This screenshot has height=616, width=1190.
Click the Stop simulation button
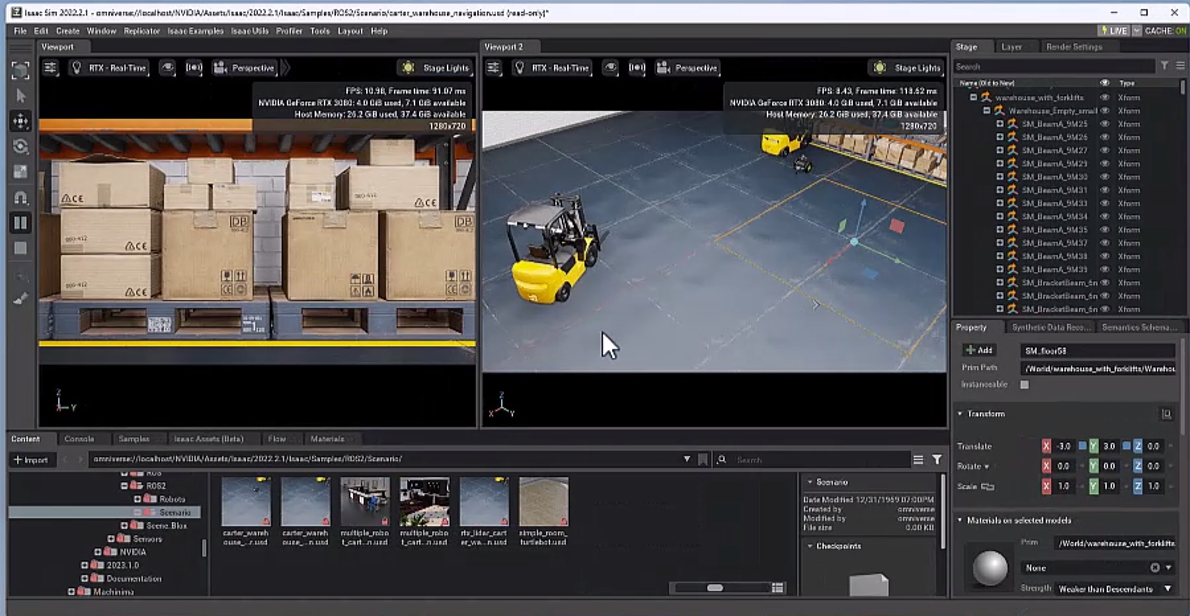coord(20,248)
